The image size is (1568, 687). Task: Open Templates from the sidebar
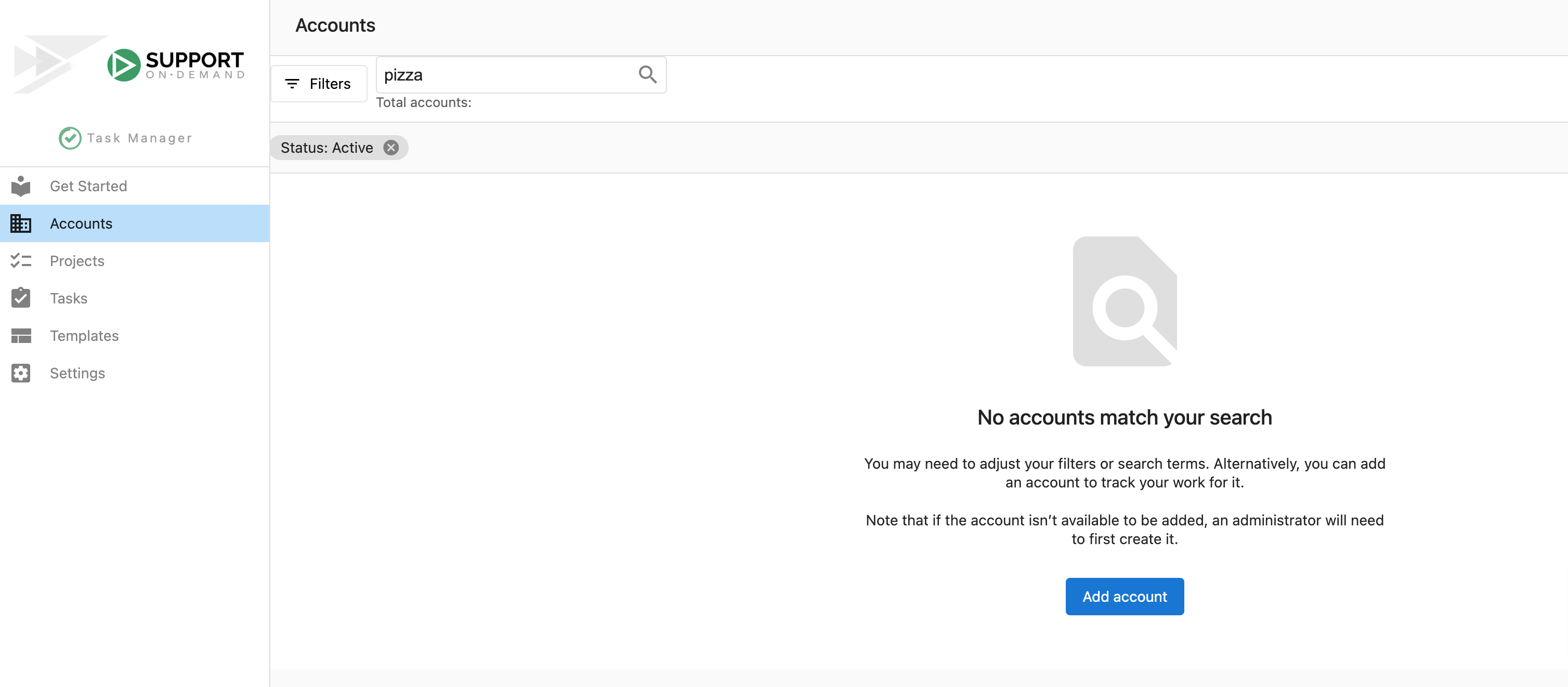135,336
